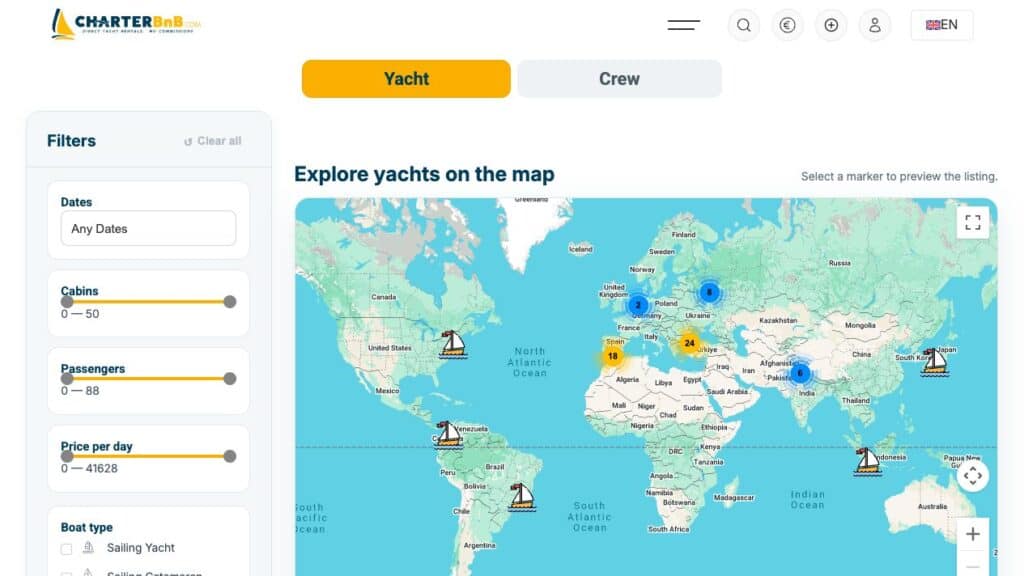Open the cluster of 18 near Spain
The width and height of the screenshot is (1024, 576).
point(612,357)
